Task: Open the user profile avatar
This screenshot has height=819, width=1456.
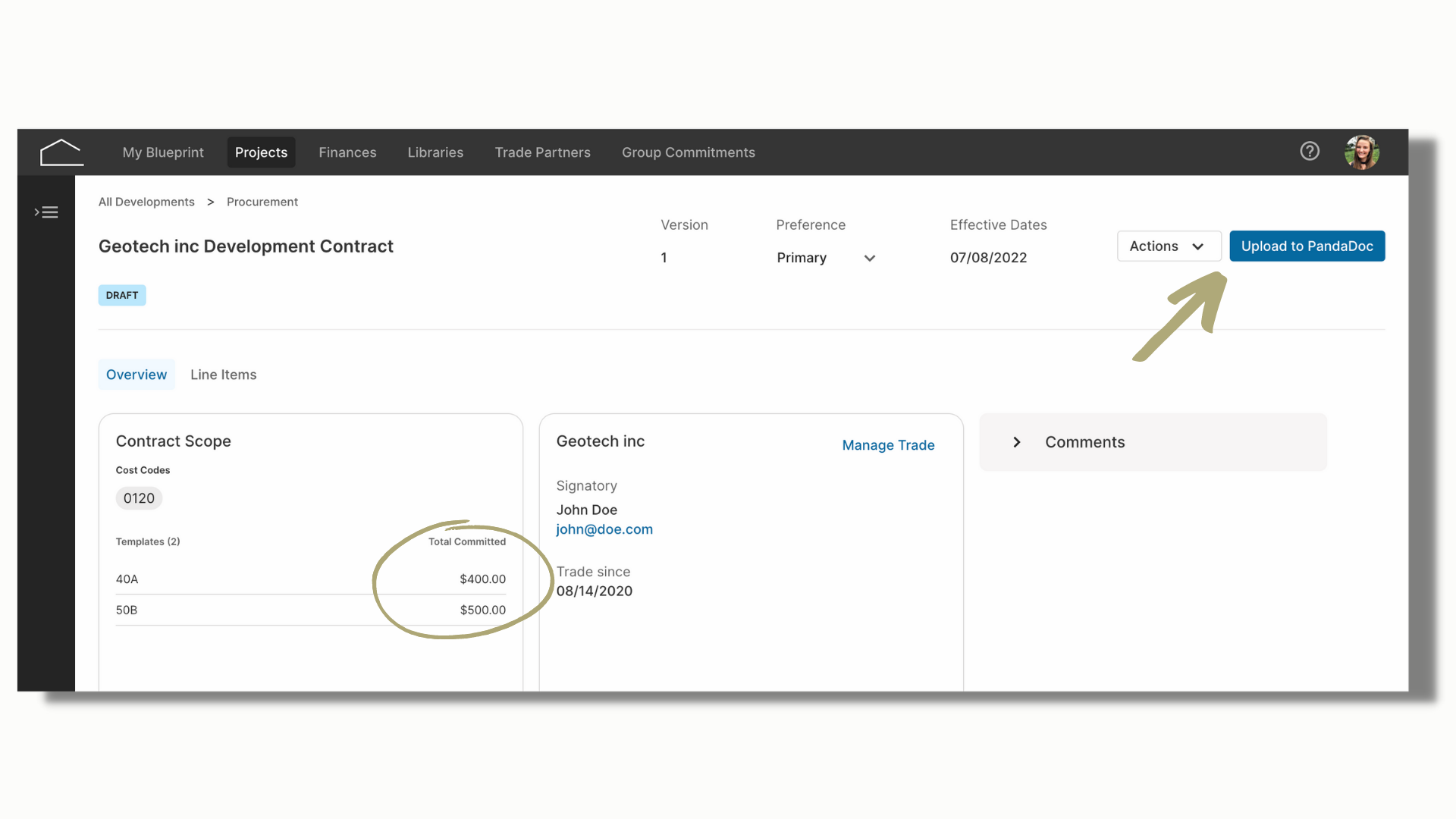Action: 1362,152
